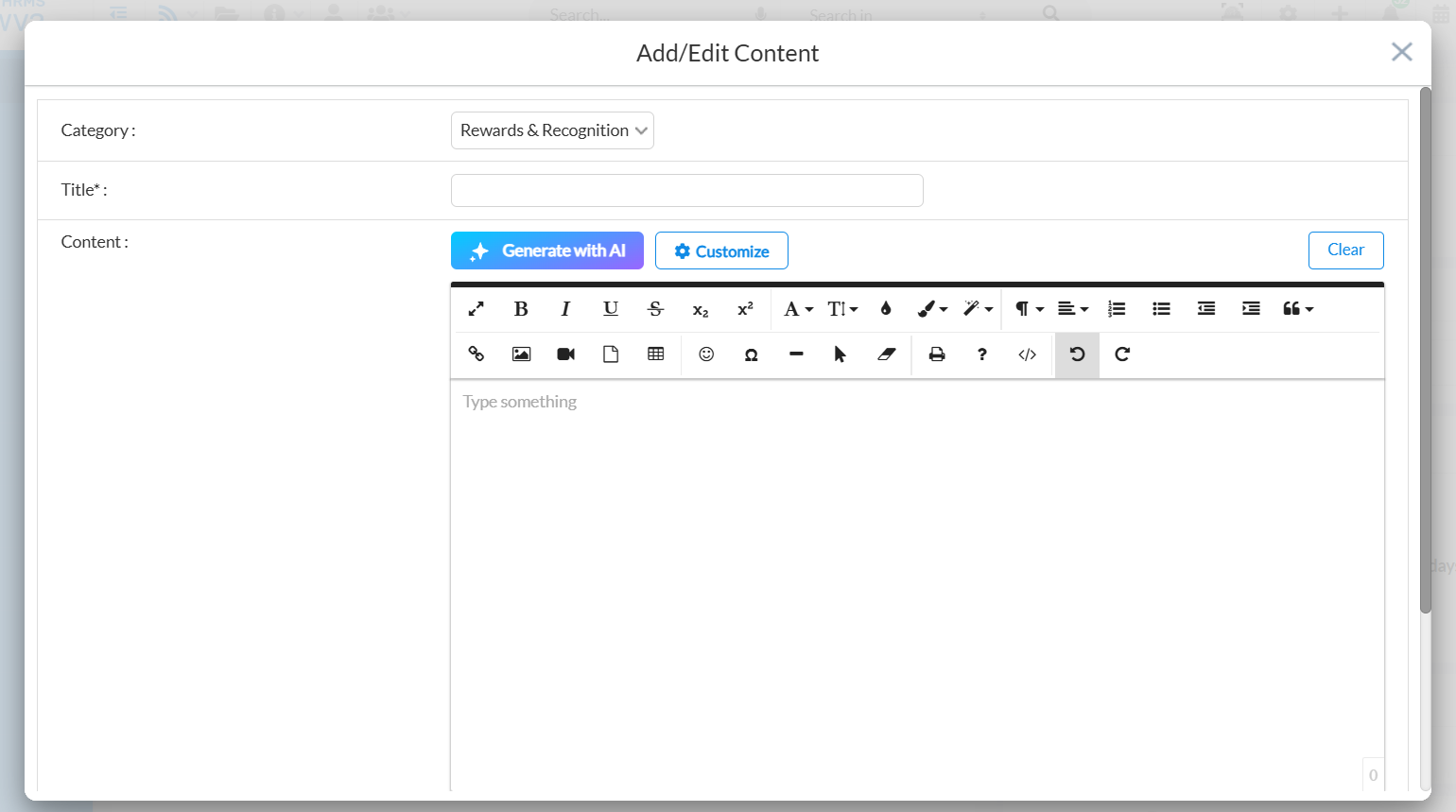Click the special characters omega icon
The width and height of the screenshot is (1456, 812).
(751, 354)
